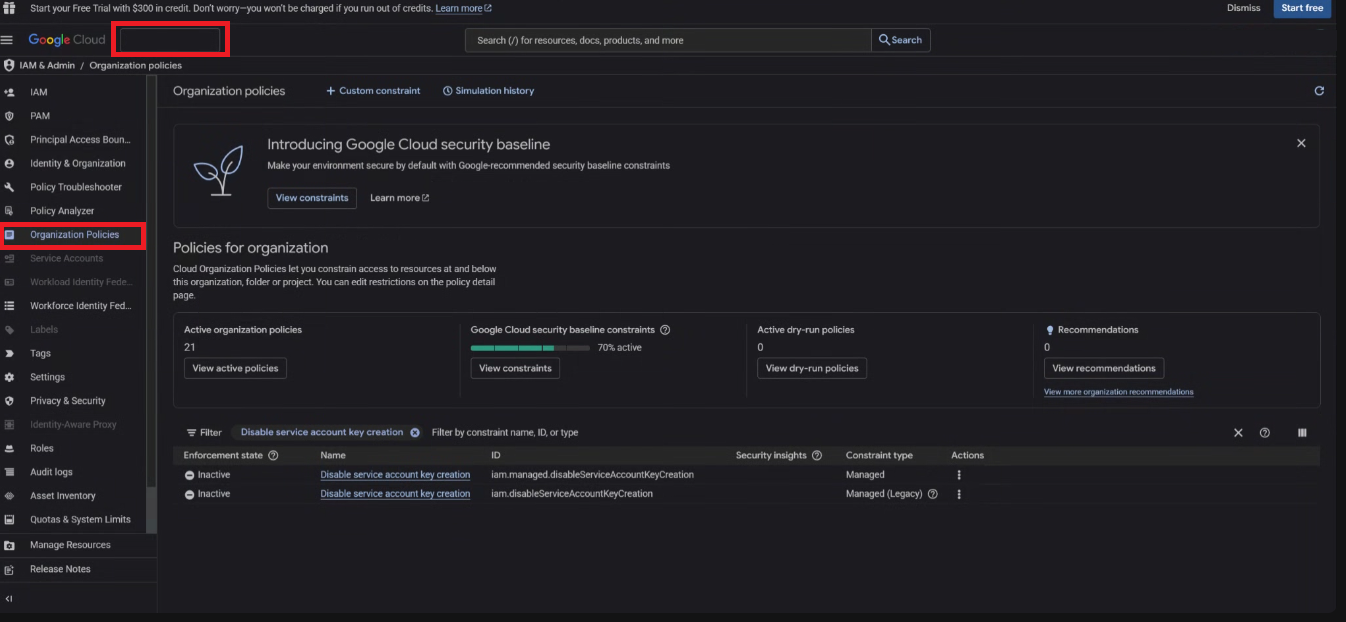Click the Roles sidebar icon
This screenshot has width=1346, height=622.
[9, 448]
